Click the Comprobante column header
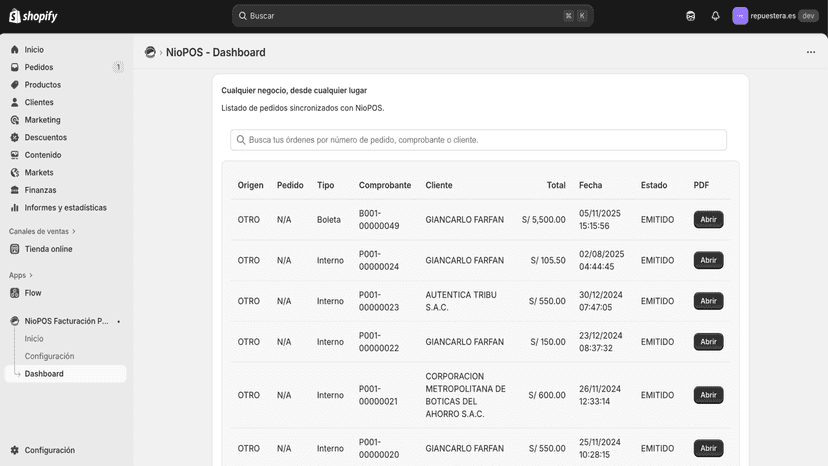This screenshot has width=828, height=466. 385,185
